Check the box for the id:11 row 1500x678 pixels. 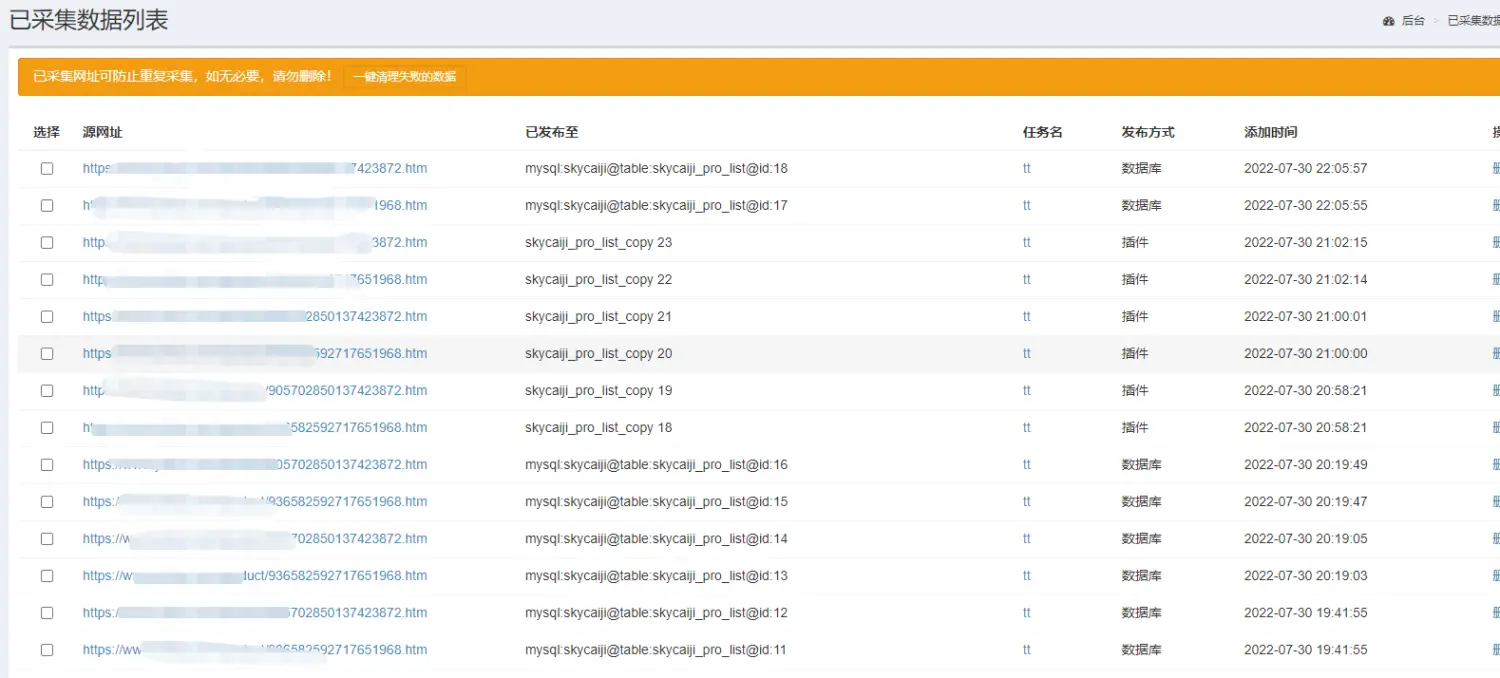pos(47,650)
